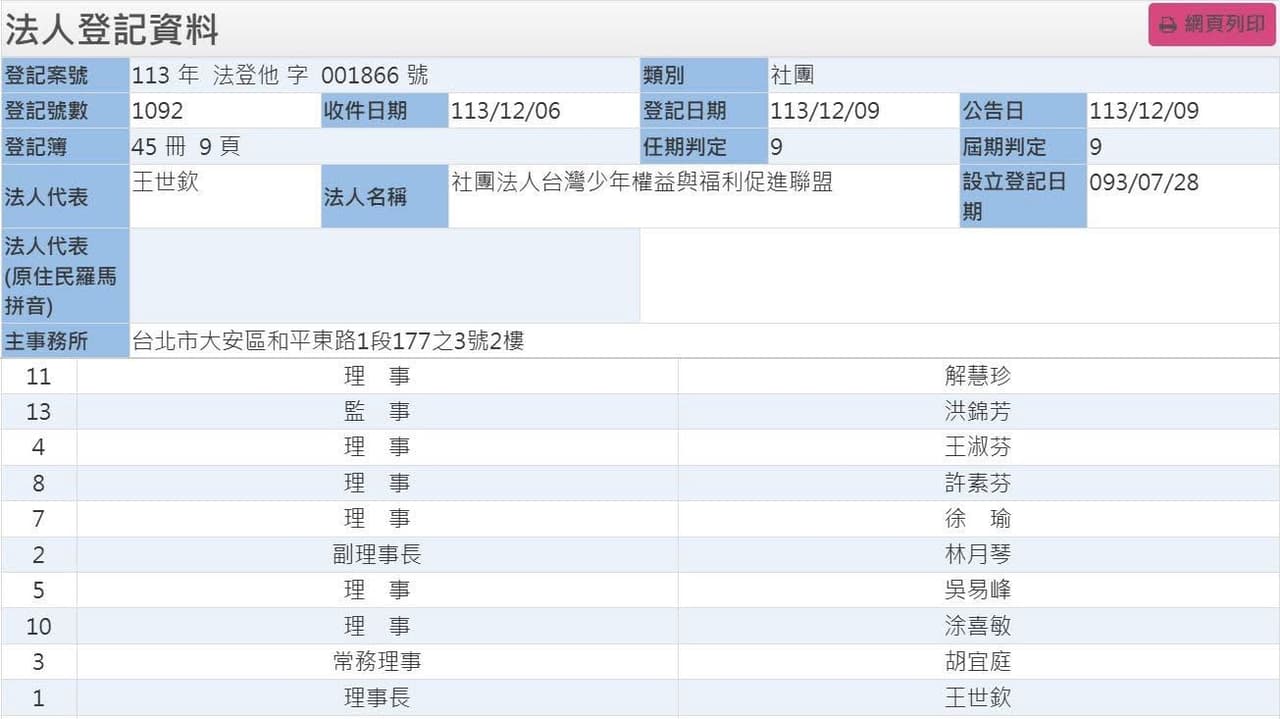Viewport: 1280px width, 719px height.
Task: Click row number 7 in the list
Action: (x=38, y=518)
